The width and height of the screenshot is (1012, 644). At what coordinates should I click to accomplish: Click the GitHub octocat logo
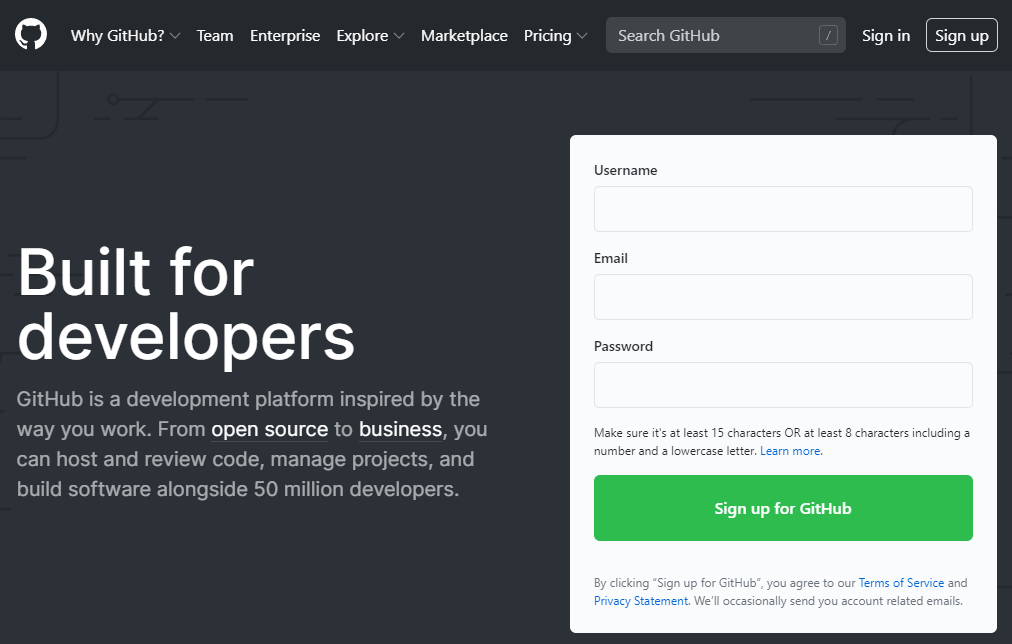[30, 34]
